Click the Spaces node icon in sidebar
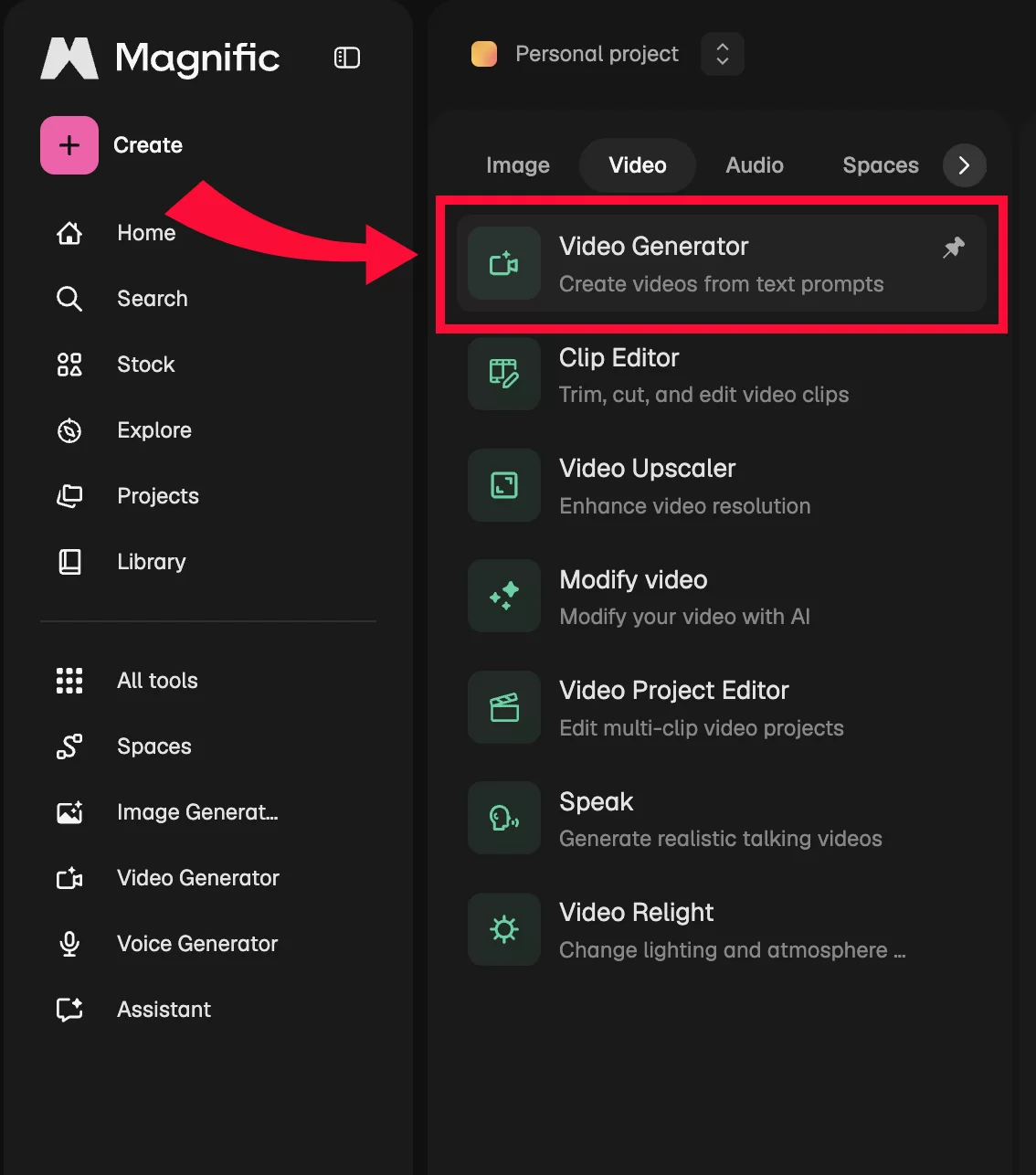Image resolution: width=1036 pixels, height=1175 pixels. coord(69,746)
